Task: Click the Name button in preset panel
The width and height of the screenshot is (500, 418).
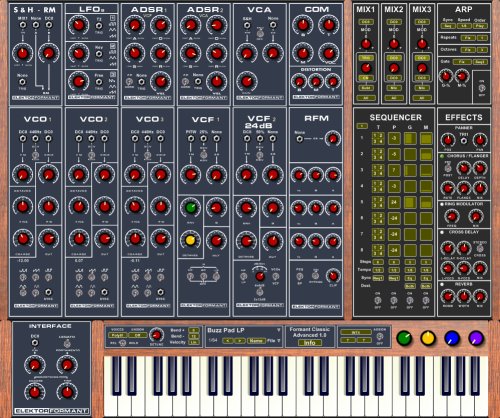Action: tap(256, 341)
